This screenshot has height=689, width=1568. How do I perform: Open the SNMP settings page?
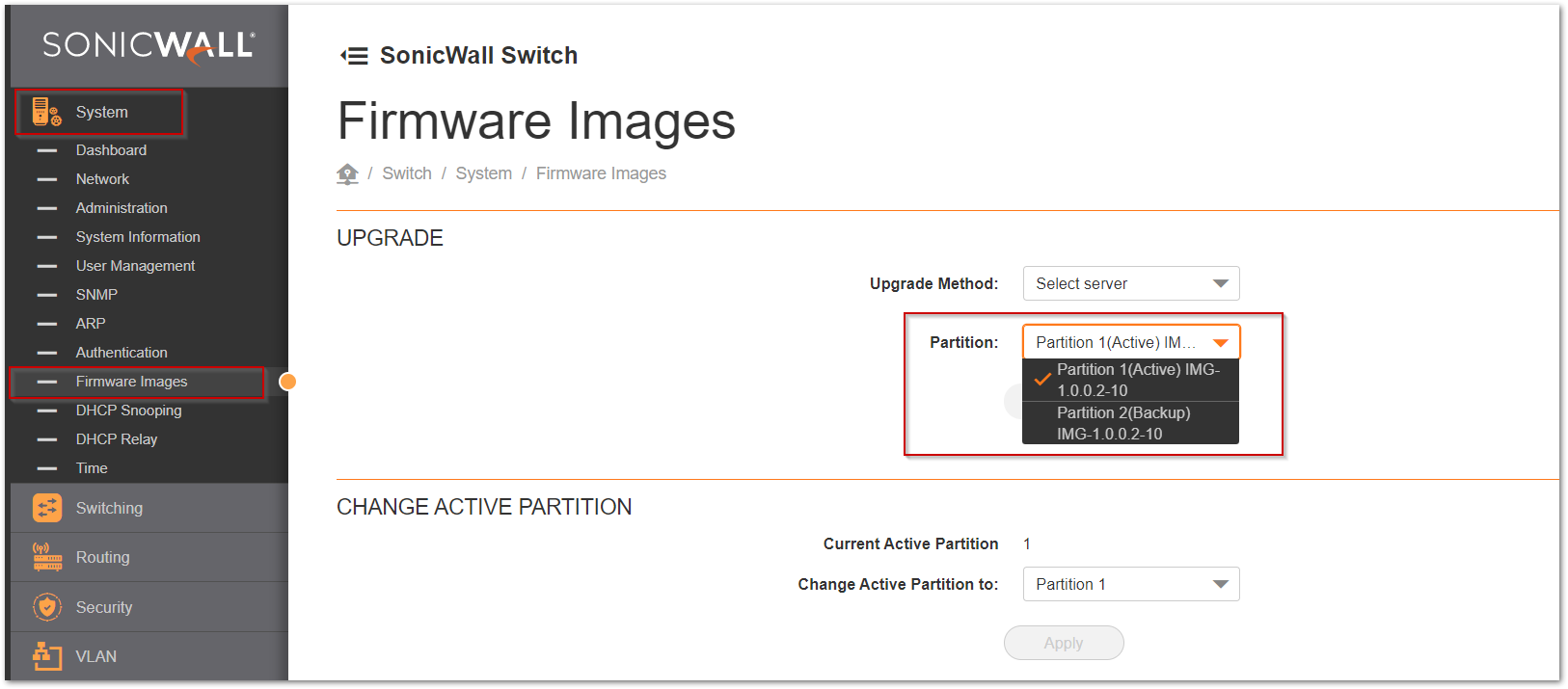click(x=96, y=295)
